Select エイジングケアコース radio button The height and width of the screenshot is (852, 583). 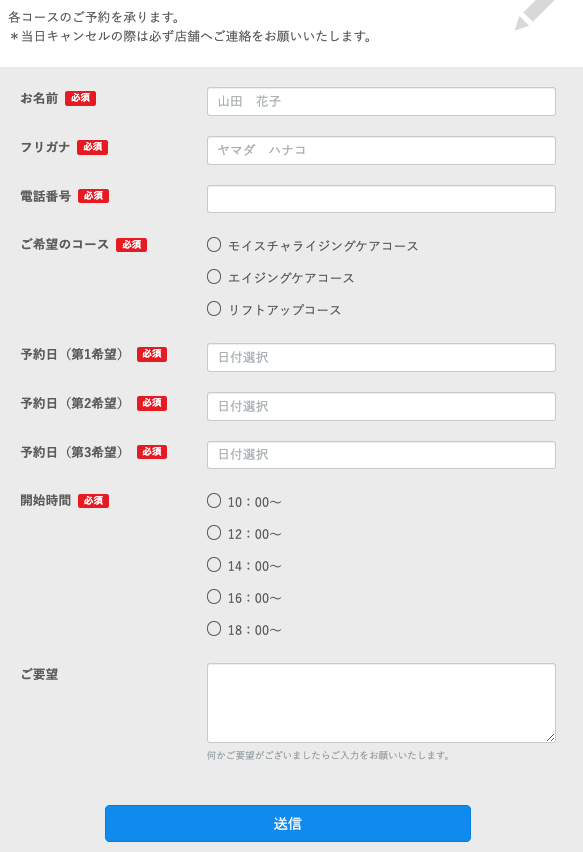tap(214, 277)
